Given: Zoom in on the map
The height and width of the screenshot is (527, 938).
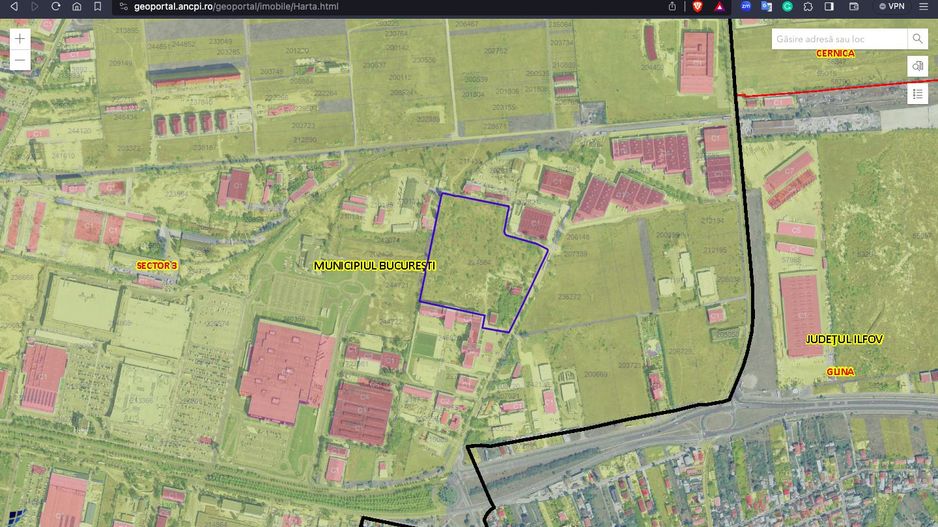Looking at the screenshot, I should coord(19,39).
